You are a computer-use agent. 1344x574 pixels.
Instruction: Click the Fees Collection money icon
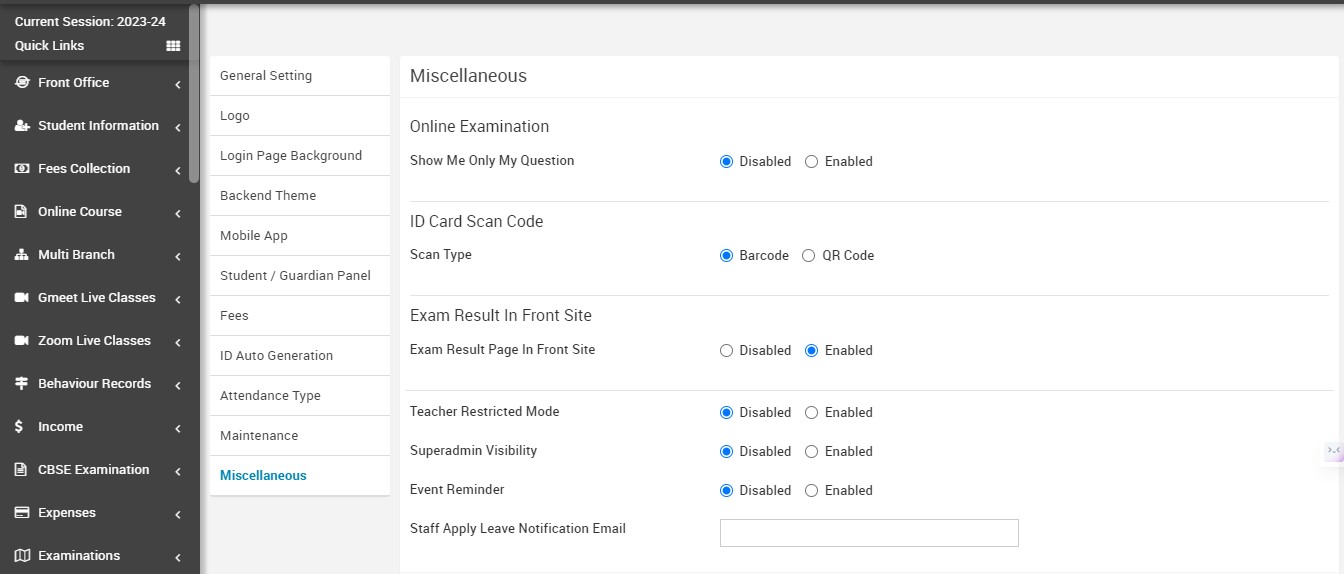pos(22,169)
